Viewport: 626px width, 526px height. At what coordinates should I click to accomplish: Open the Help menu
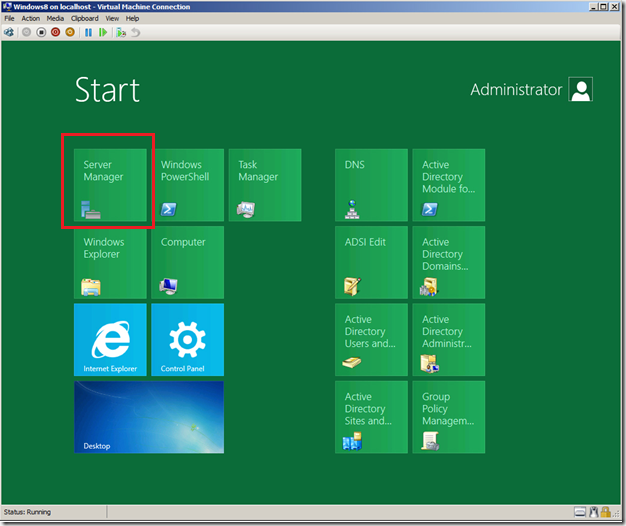tap(132, 18)
